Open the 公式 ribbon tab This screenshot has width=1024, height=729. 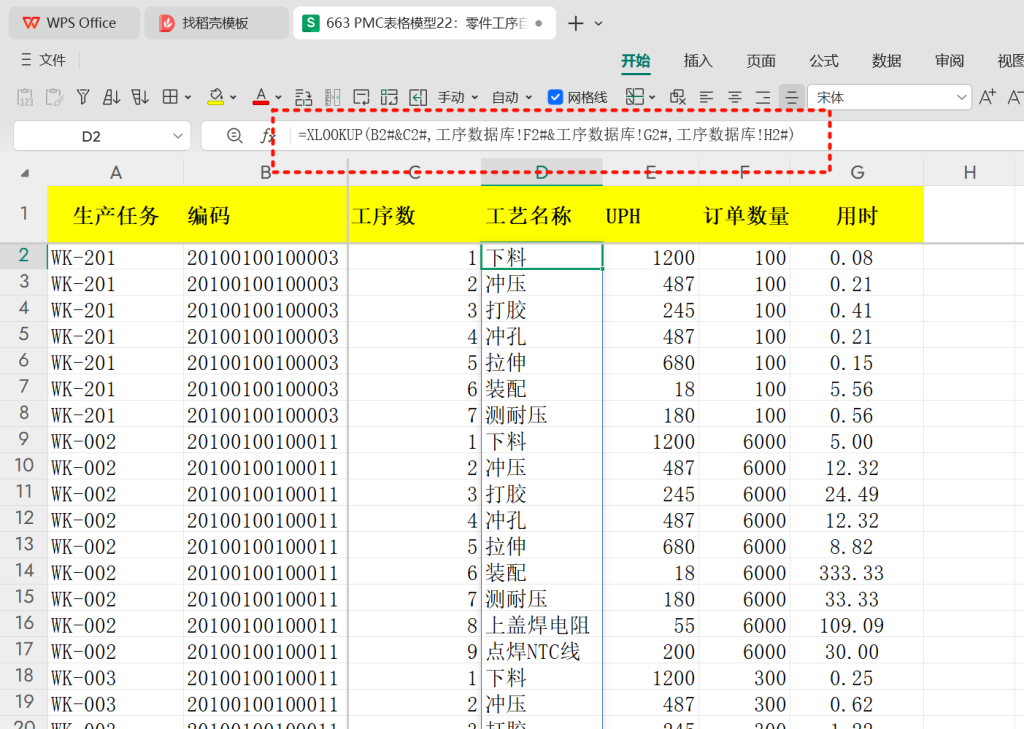point(824,61)
